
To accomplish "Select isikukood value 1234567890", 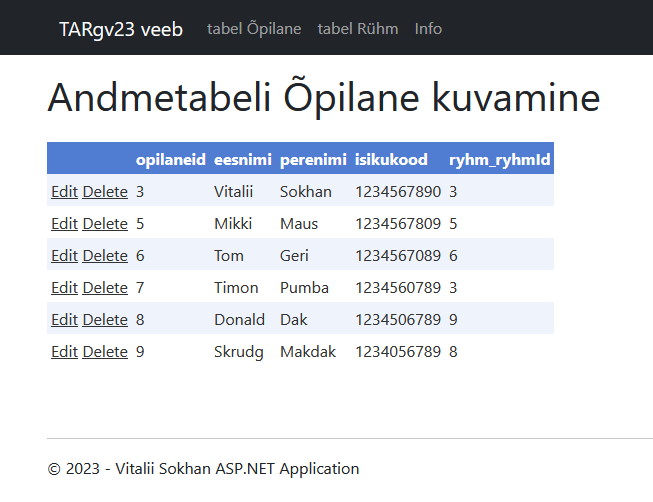I will point(398,192).
